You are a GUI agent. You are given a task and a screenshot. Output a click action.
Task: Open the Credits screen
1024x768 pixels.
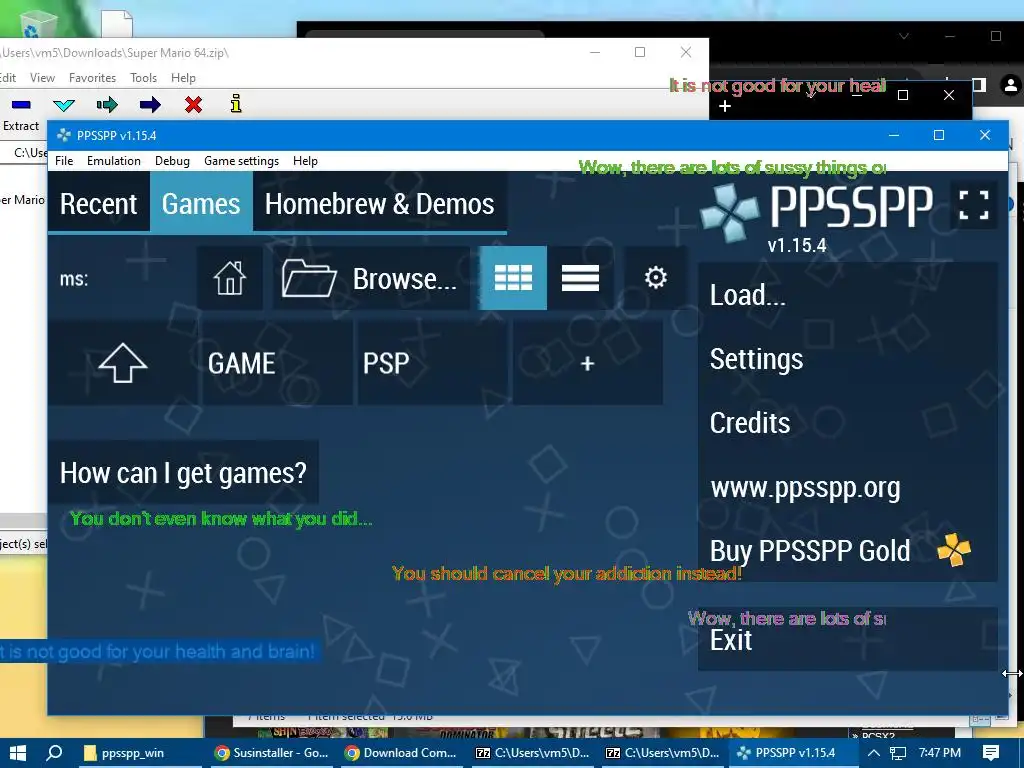point(848,423)
